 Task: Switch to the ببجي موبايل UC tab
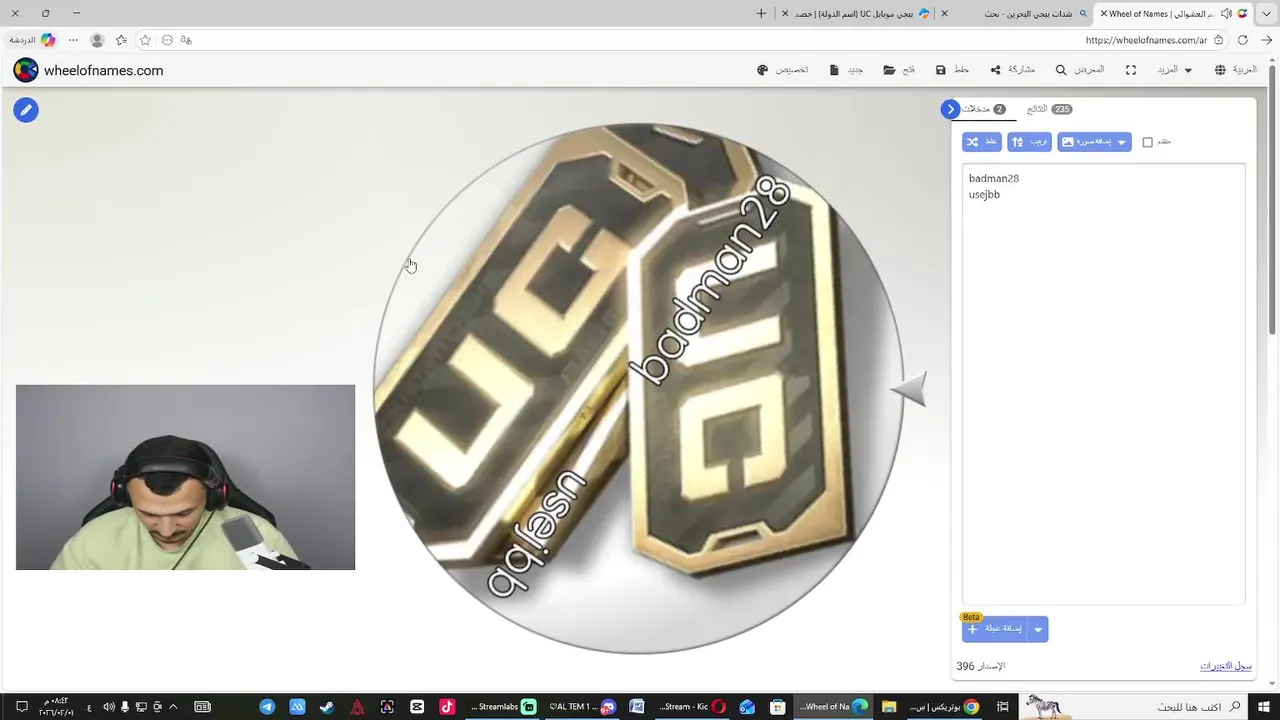[855, 13]
